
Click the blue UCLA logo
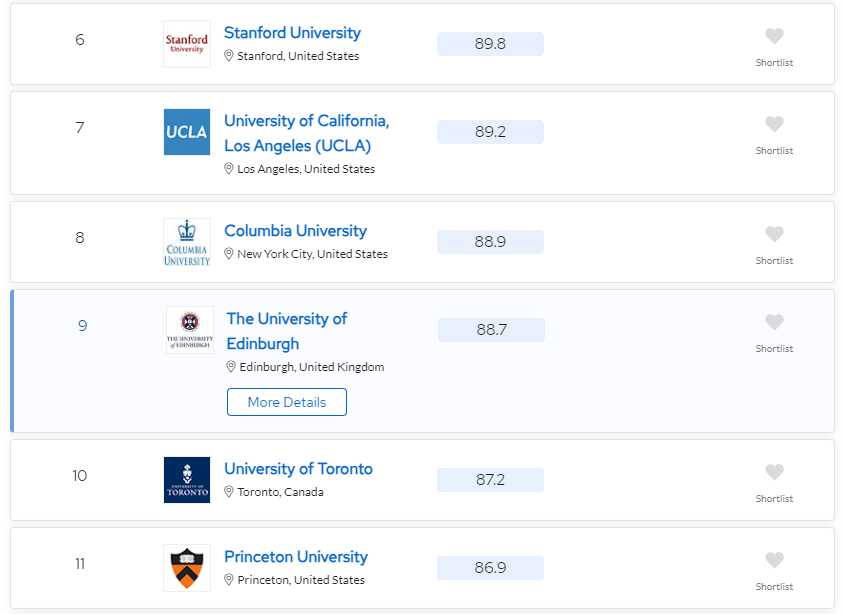(187, 132)
